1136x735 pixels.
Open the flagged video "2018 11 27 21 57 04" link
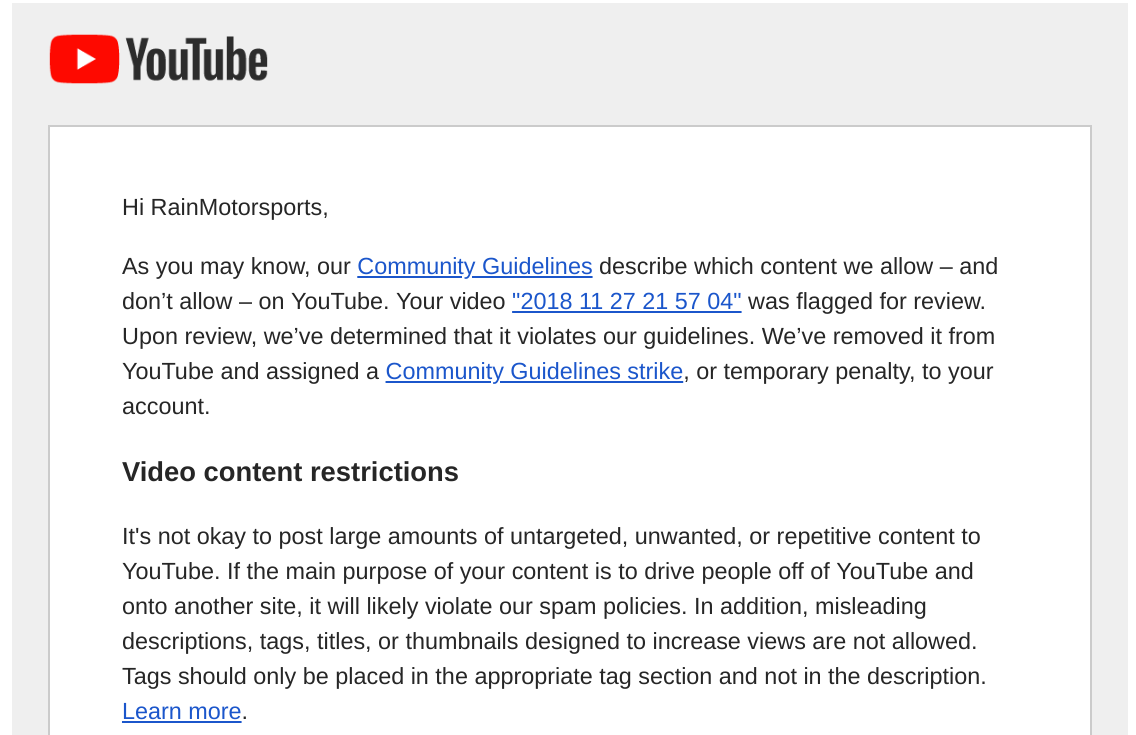pos(627,301)
